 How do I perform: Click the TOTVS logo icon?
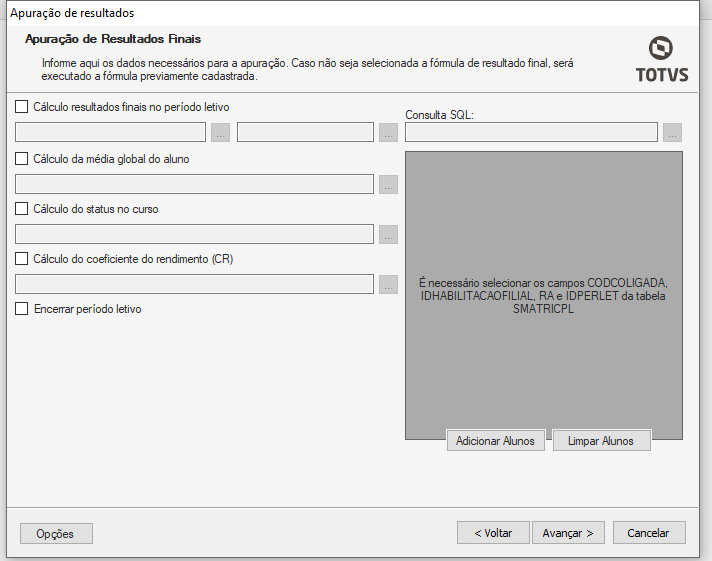pos(661,50)
